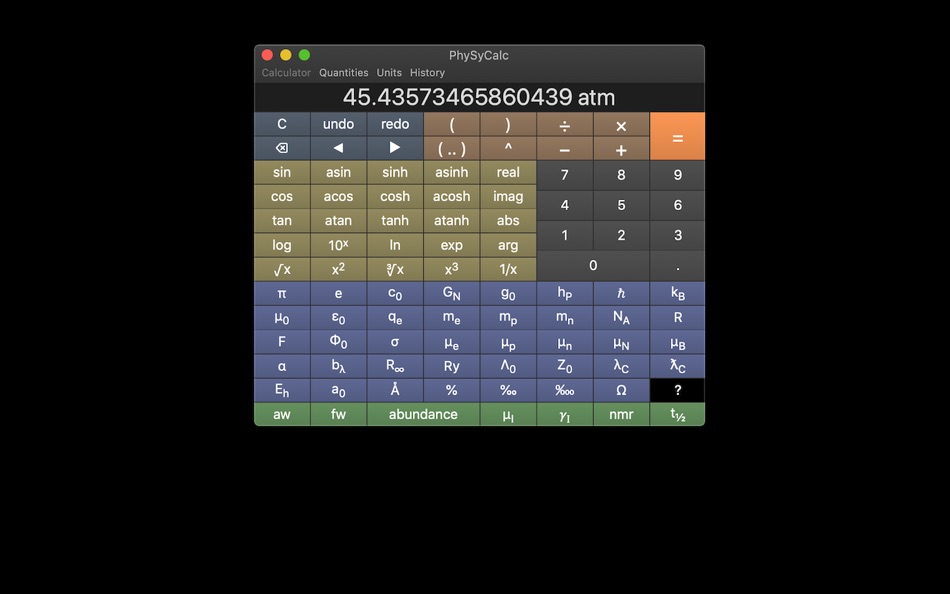950x594 pixels.
Task: Insert the decimal point key
Action: click(677, 265)
